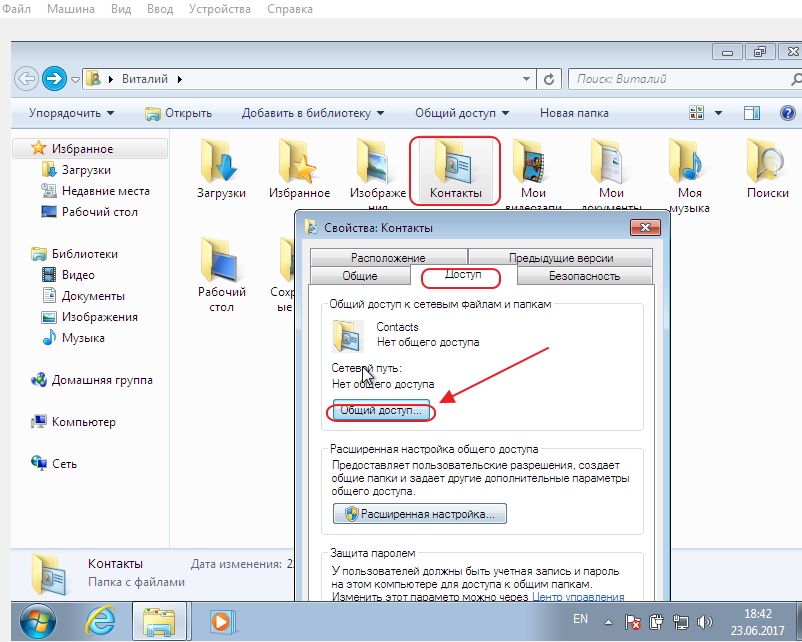This screenshot has width=802, height=642.
Task: Show hidden tray icons arrow
Action: (608, 622)
